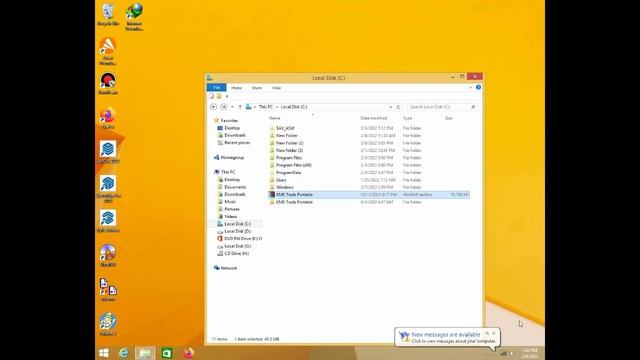This screenshot has height=360, width=640.
Task: Open the File tab in Explorer
Action: [x=216, y=87]
